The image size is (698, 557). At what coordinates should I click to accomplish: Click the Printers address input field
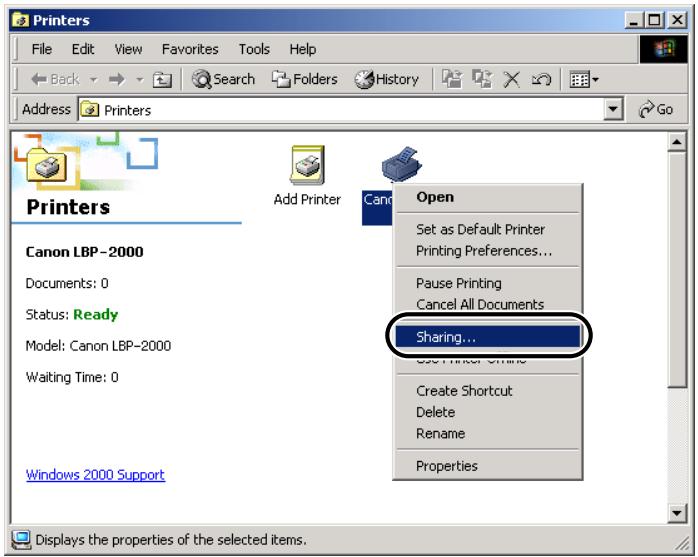tap(350, 110)
